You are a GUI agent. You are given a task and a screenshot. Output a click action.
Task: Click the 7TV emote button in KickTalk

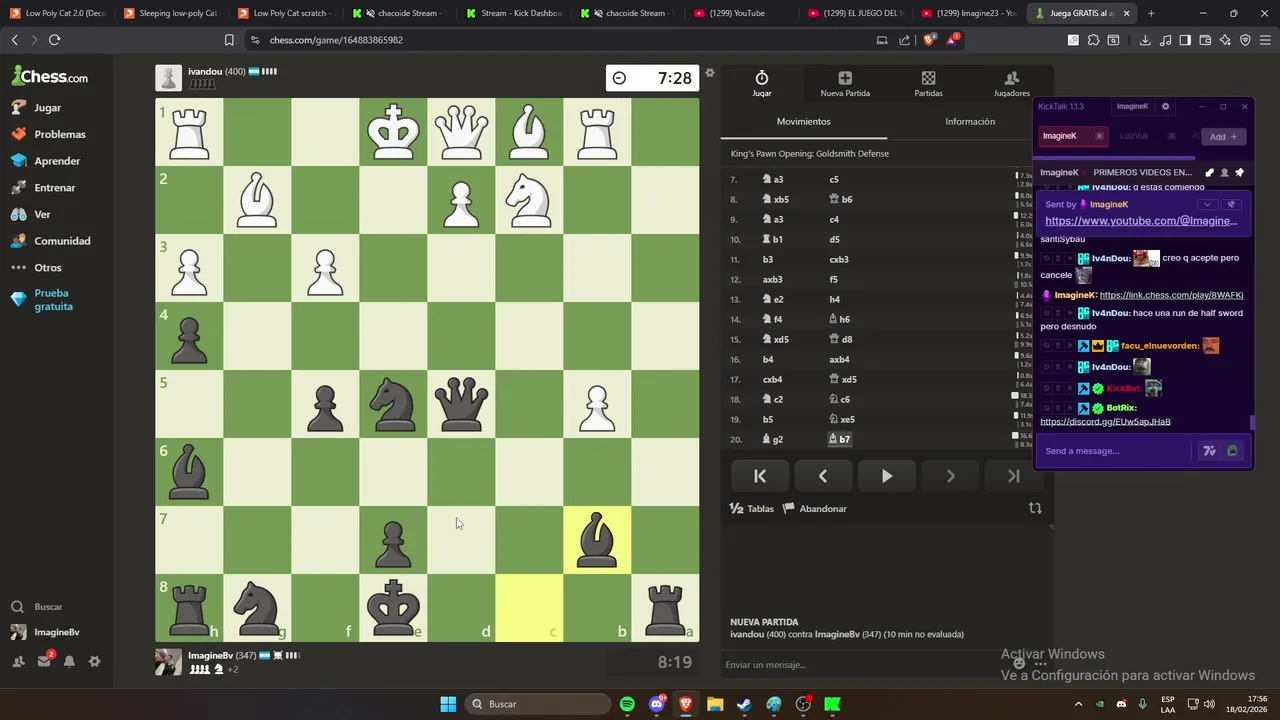tap(1209, 451)
